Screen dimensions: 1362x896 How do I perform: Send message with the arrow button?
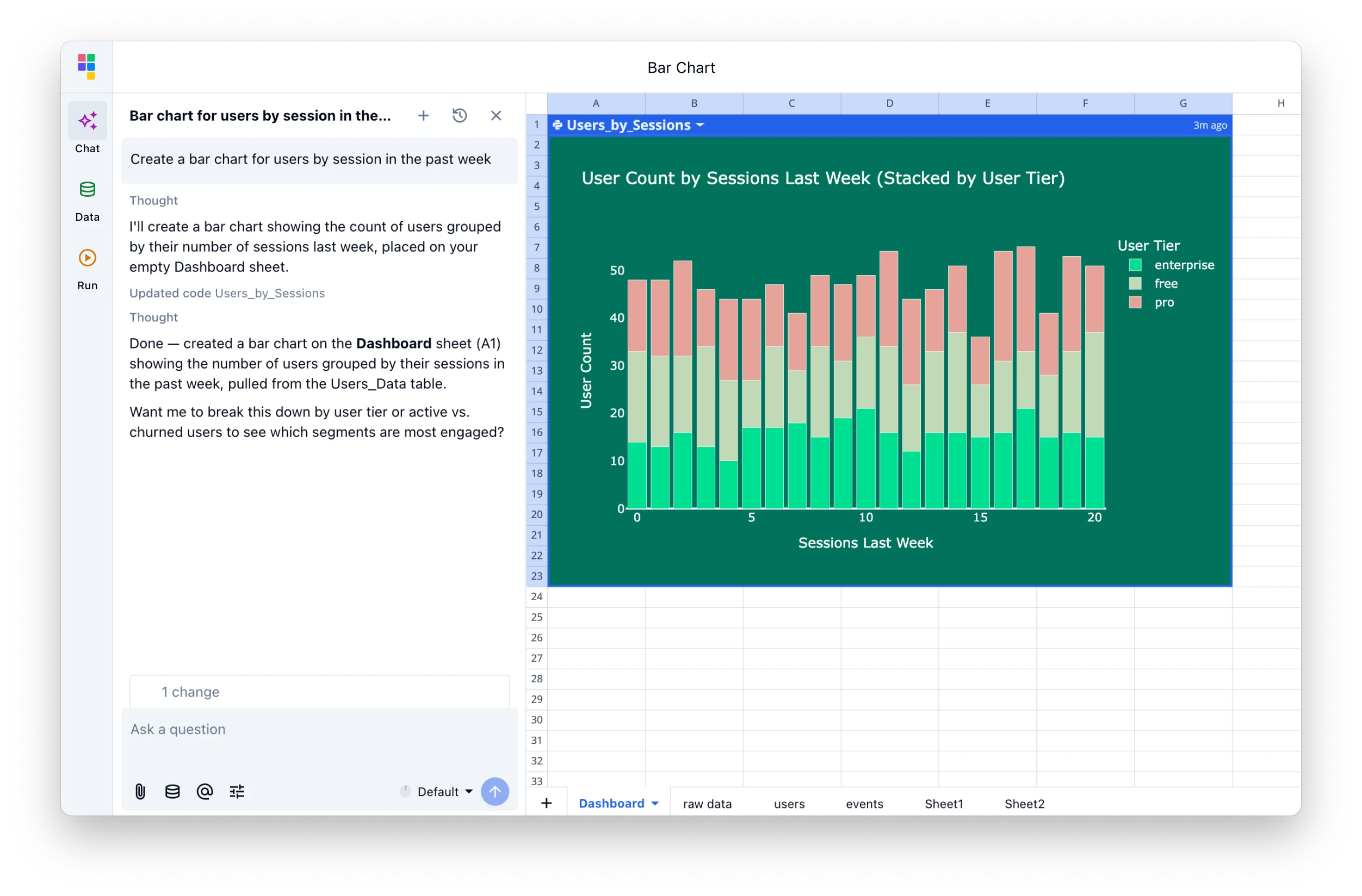point(495,791)
